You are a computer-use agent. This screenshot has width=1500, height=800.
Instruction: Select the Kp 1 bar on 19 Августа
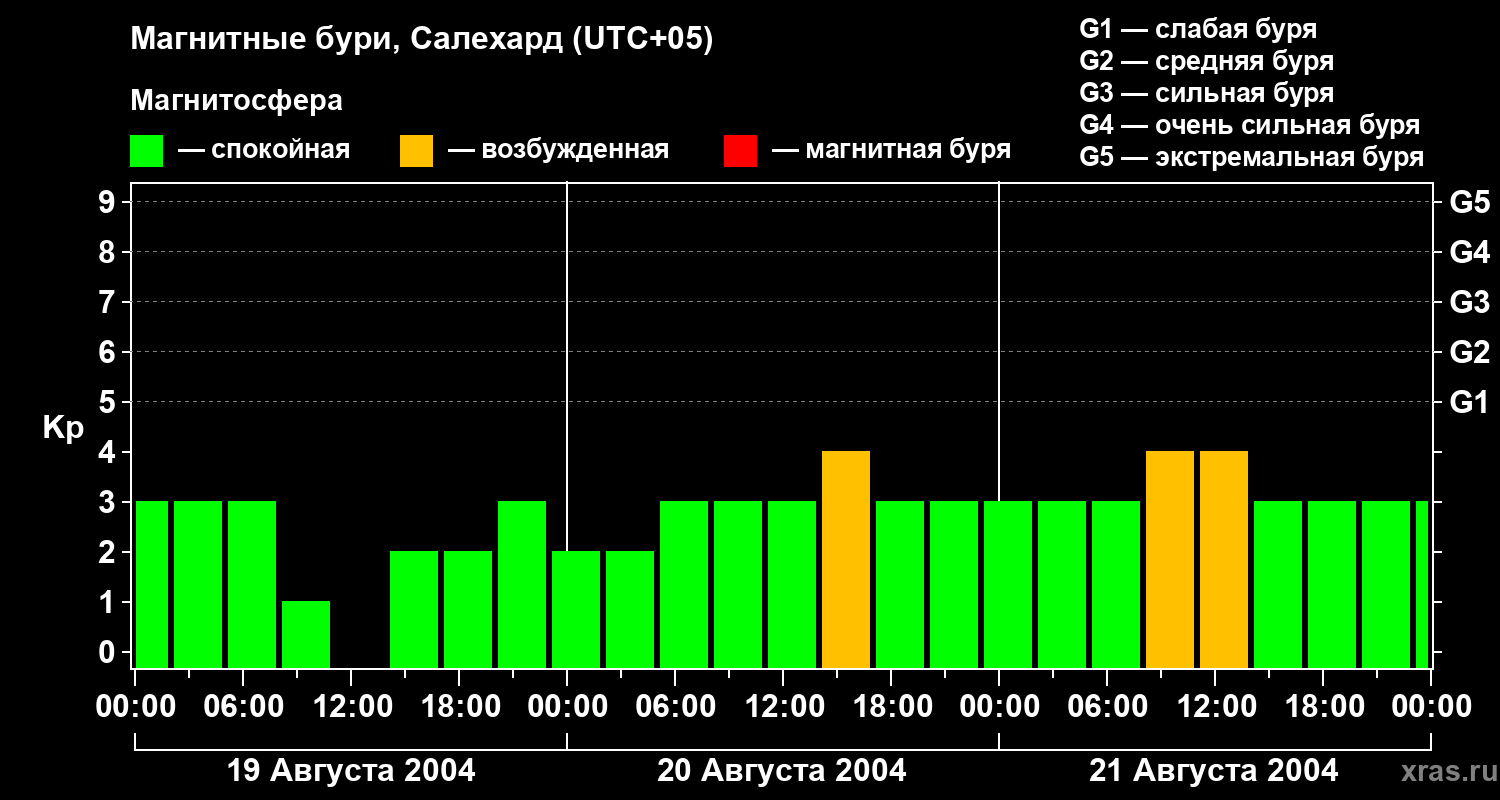306,635
